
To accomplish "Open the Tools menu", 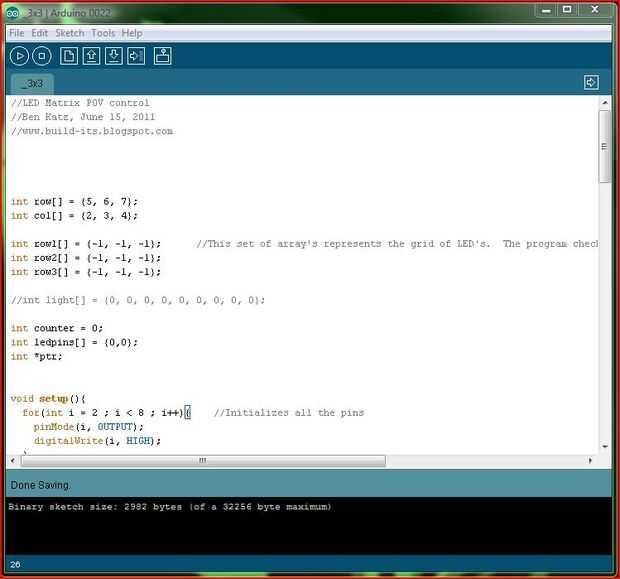I will (103, 33).
